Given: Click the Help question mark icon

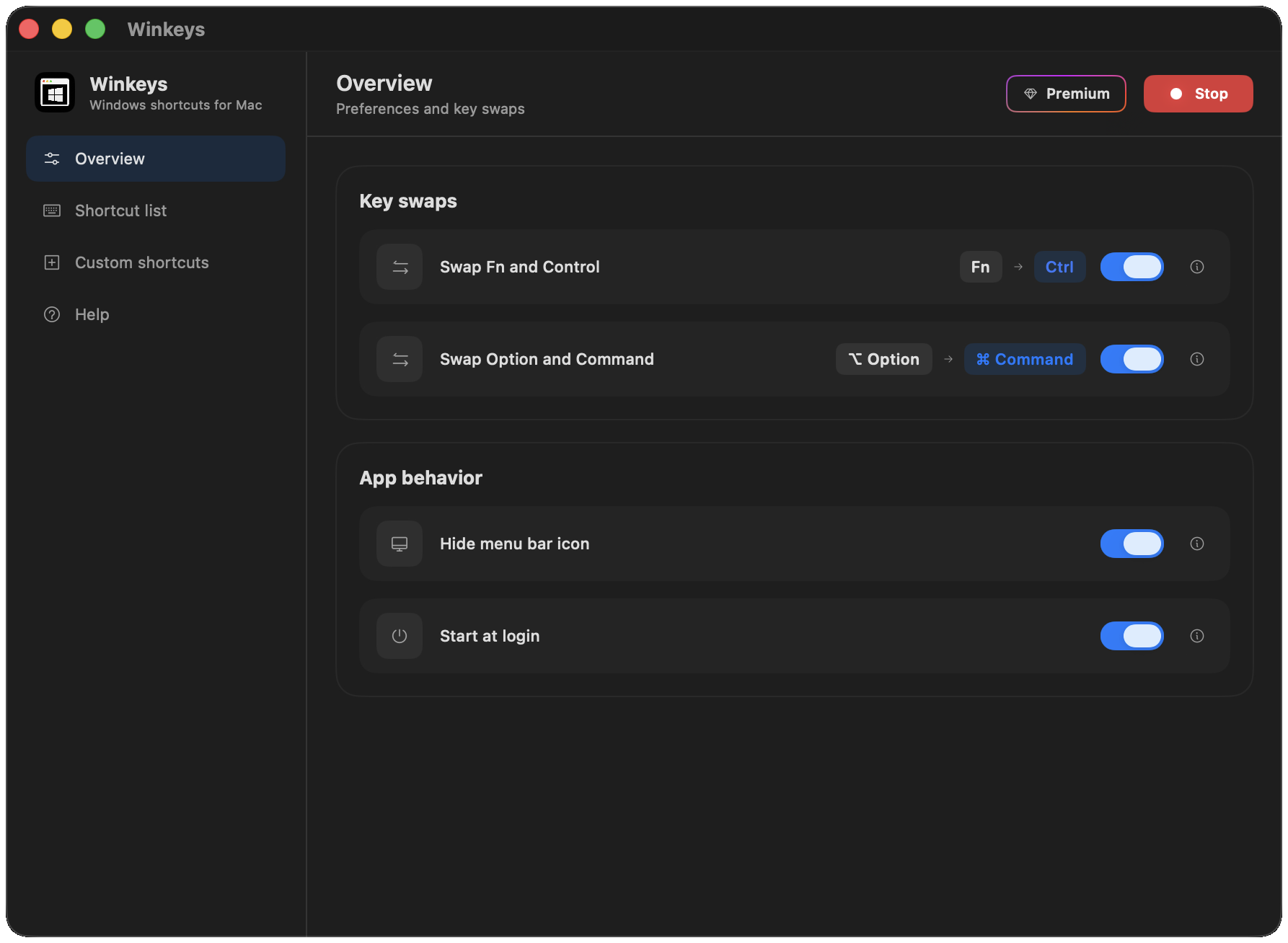Looking at the screenshot, I should coord(52,314).
